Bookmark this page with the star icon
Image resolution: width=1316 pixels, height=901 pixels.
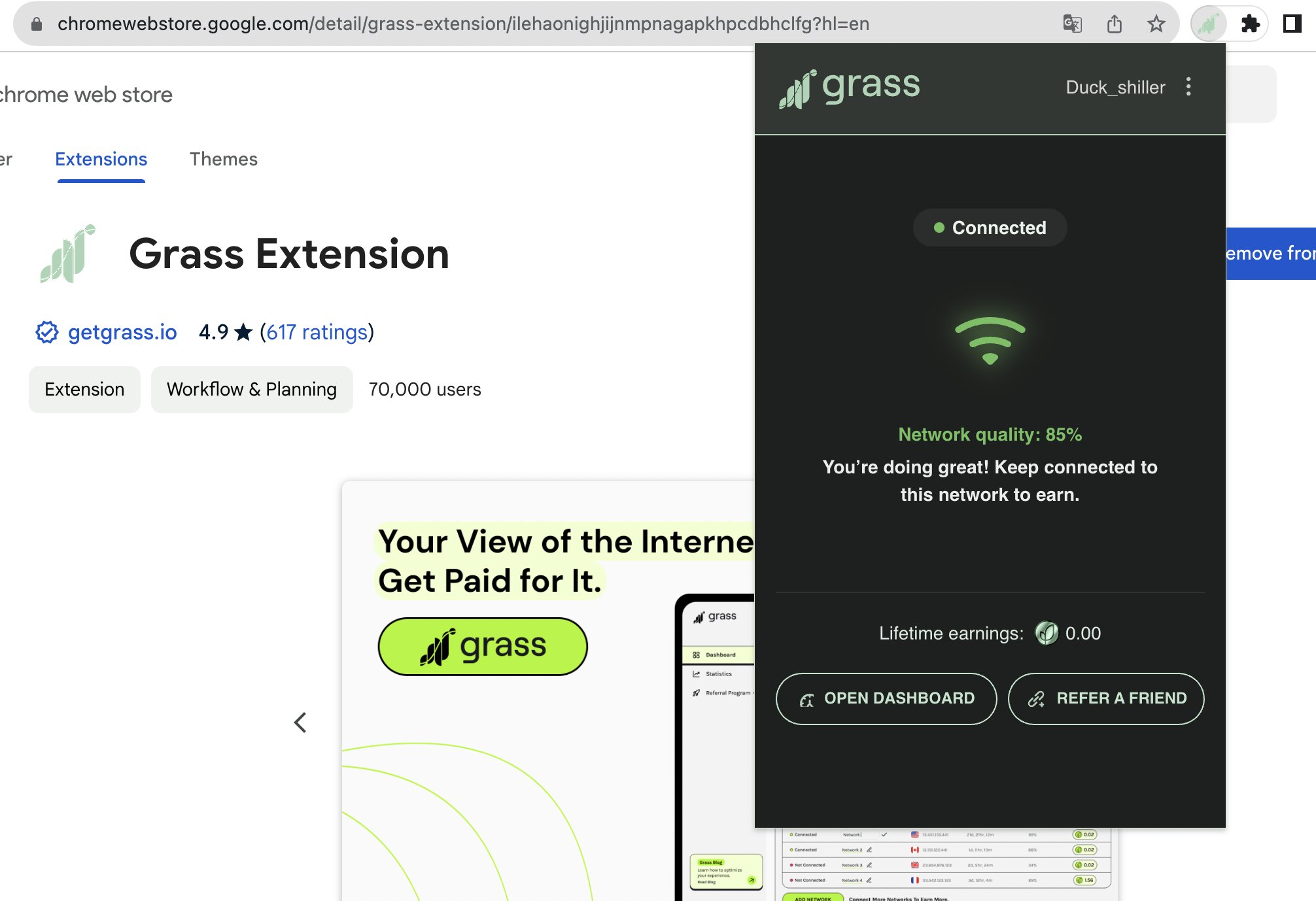(x=1156, y=24)
